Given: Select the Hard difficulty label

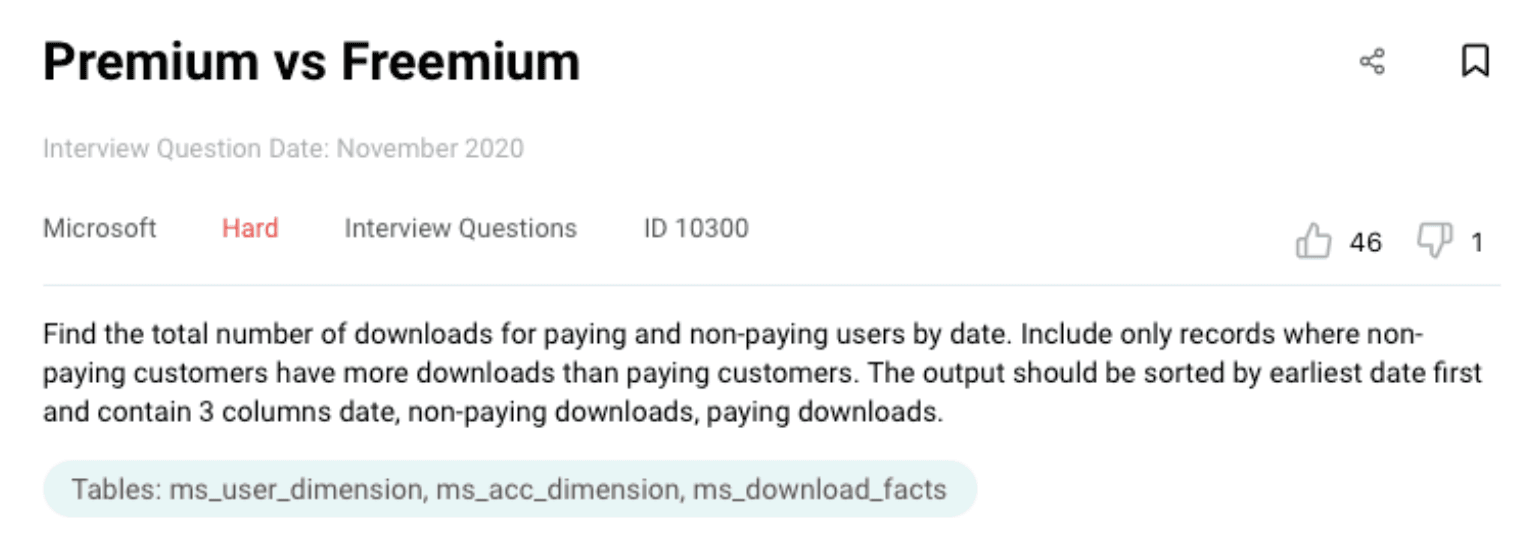Looking at the screenshot, I should (250, 228).
